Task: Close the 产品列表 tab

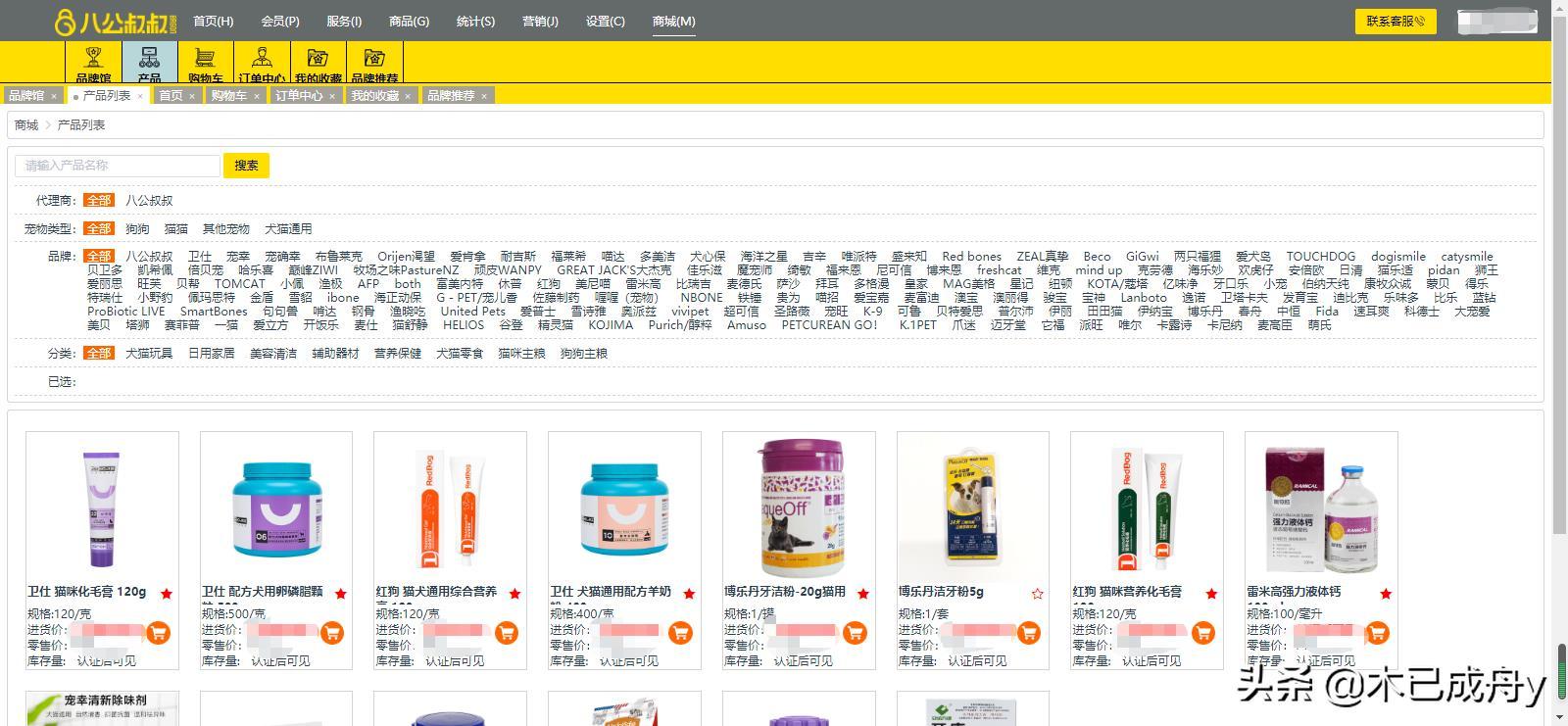Action: pos(140,96)
